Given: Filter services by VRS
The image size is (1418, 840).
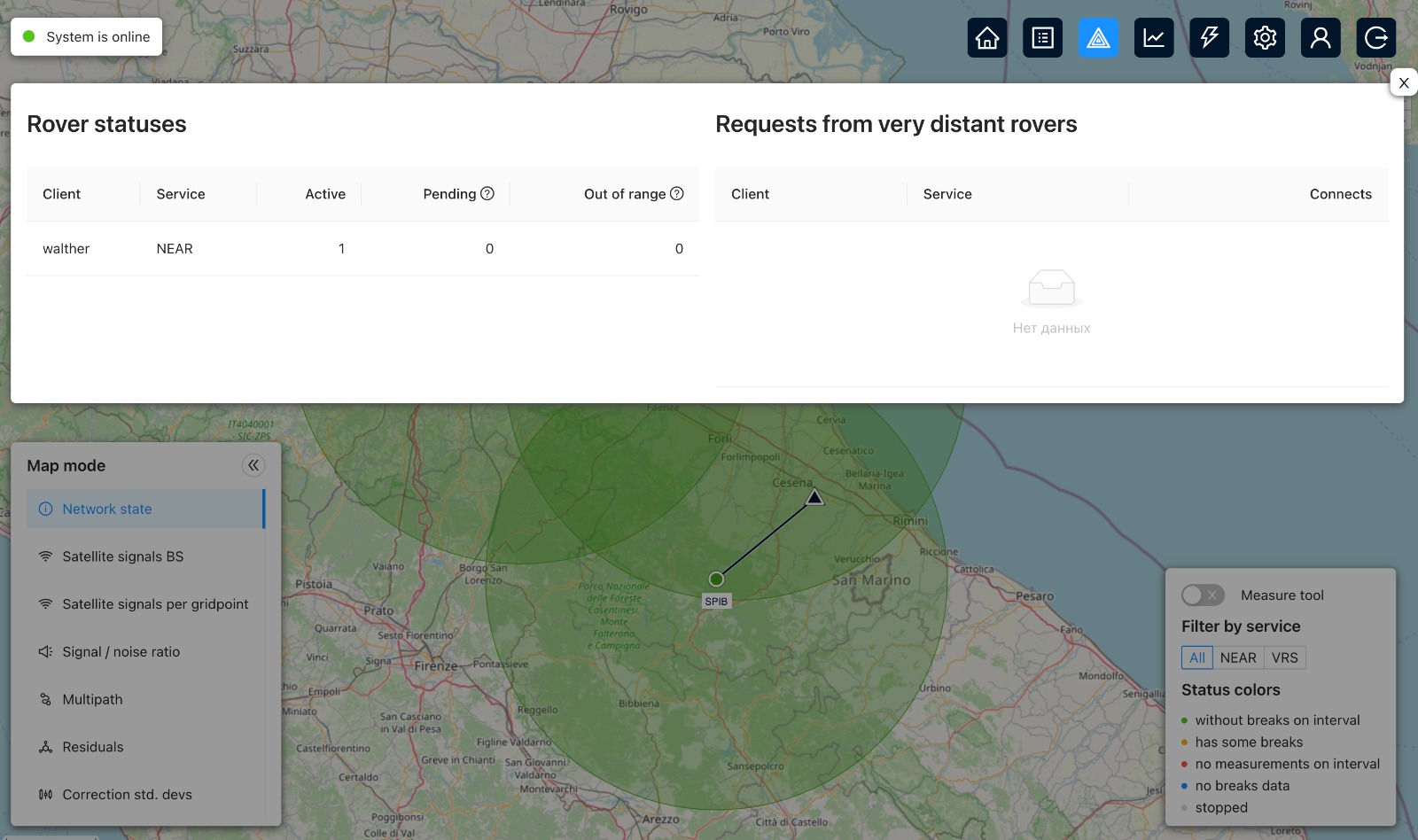Looking at the screenshot, I should 1284,657.
